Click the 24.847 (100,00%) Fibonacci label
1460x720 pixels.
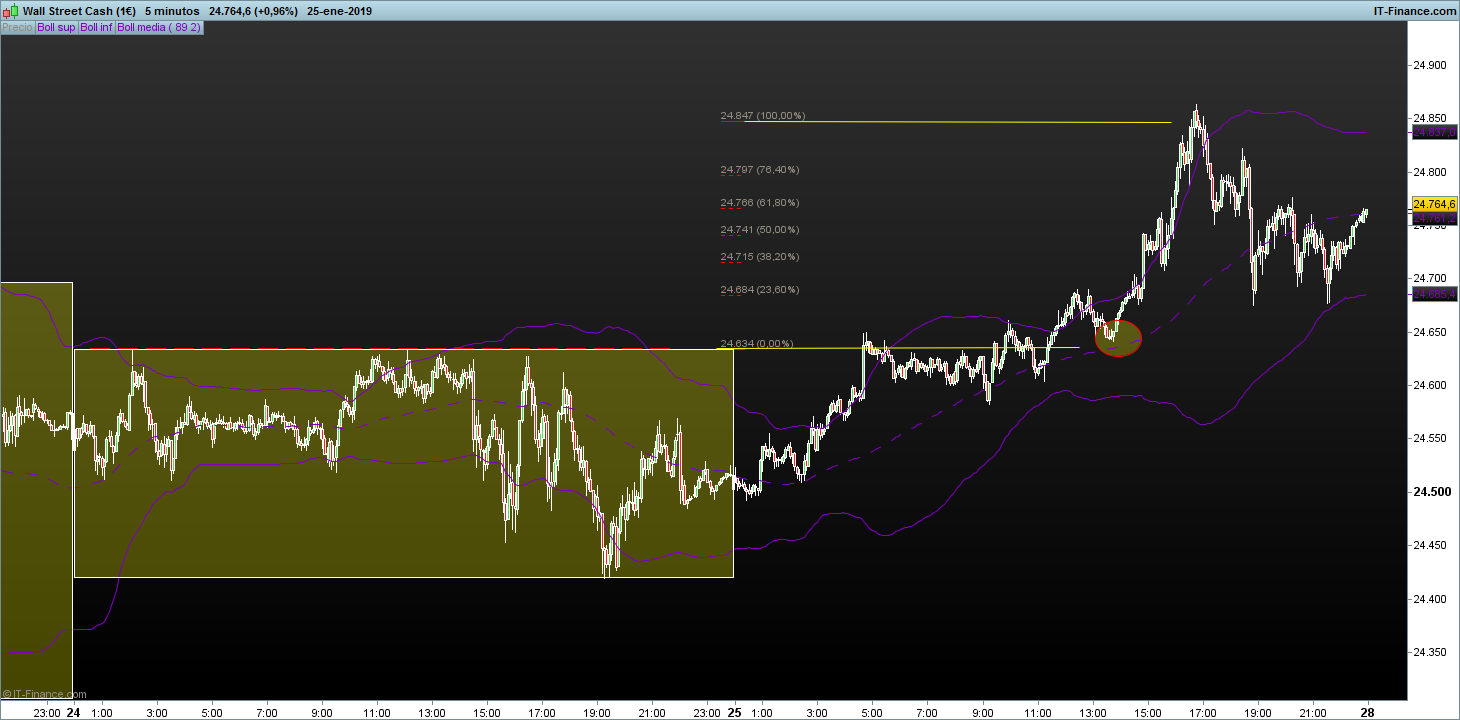coord(762,116)
